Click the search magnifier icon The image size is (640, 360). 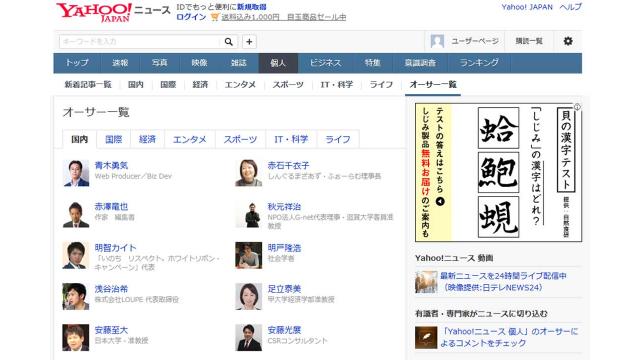(229, 42)
